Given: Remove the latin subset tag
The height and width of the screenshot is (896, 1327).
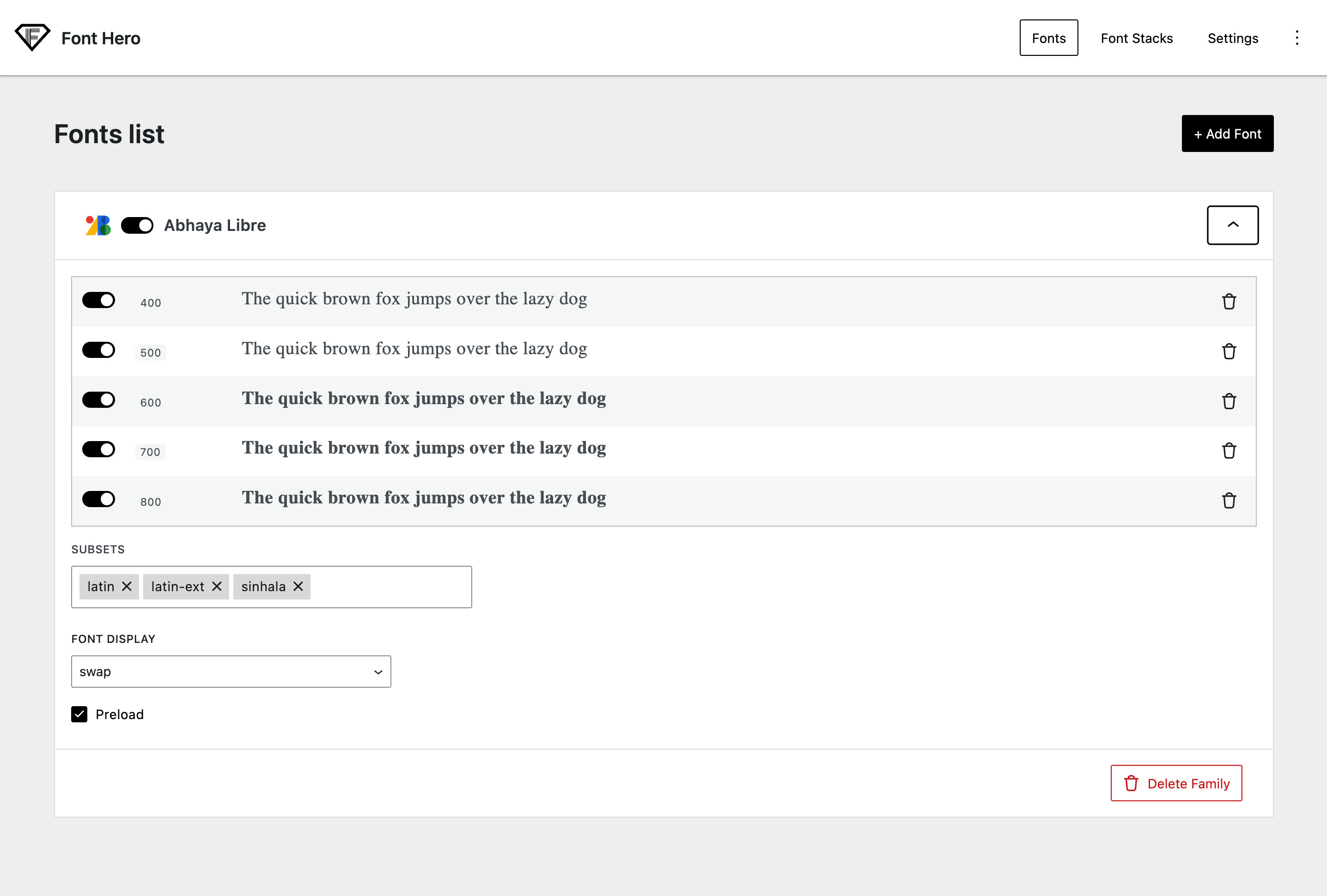Looking at the screenshot, I should (x=127, y=586).
